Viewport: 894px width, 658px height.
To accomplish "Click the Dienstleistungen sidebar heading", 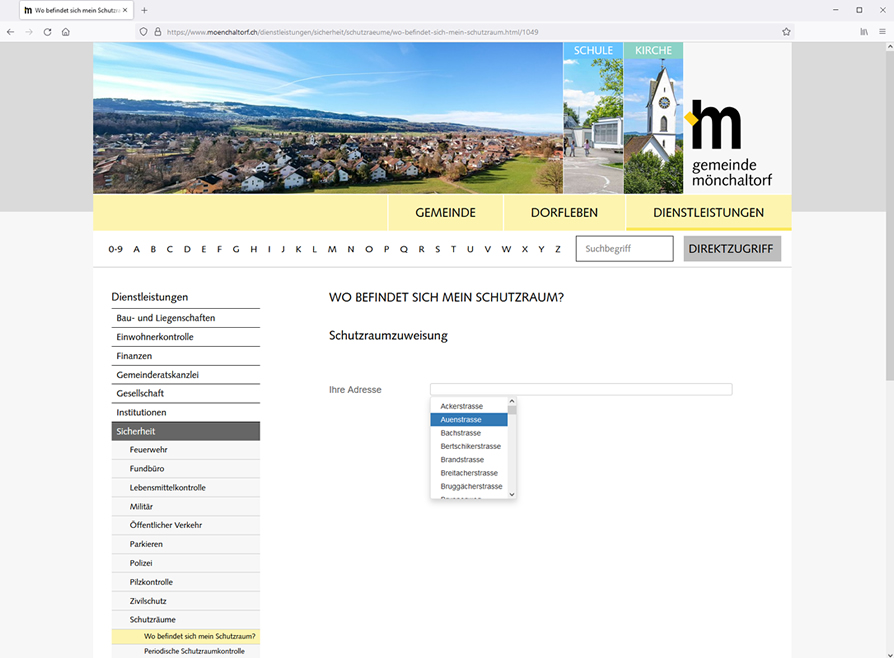I will coord(149,297).
